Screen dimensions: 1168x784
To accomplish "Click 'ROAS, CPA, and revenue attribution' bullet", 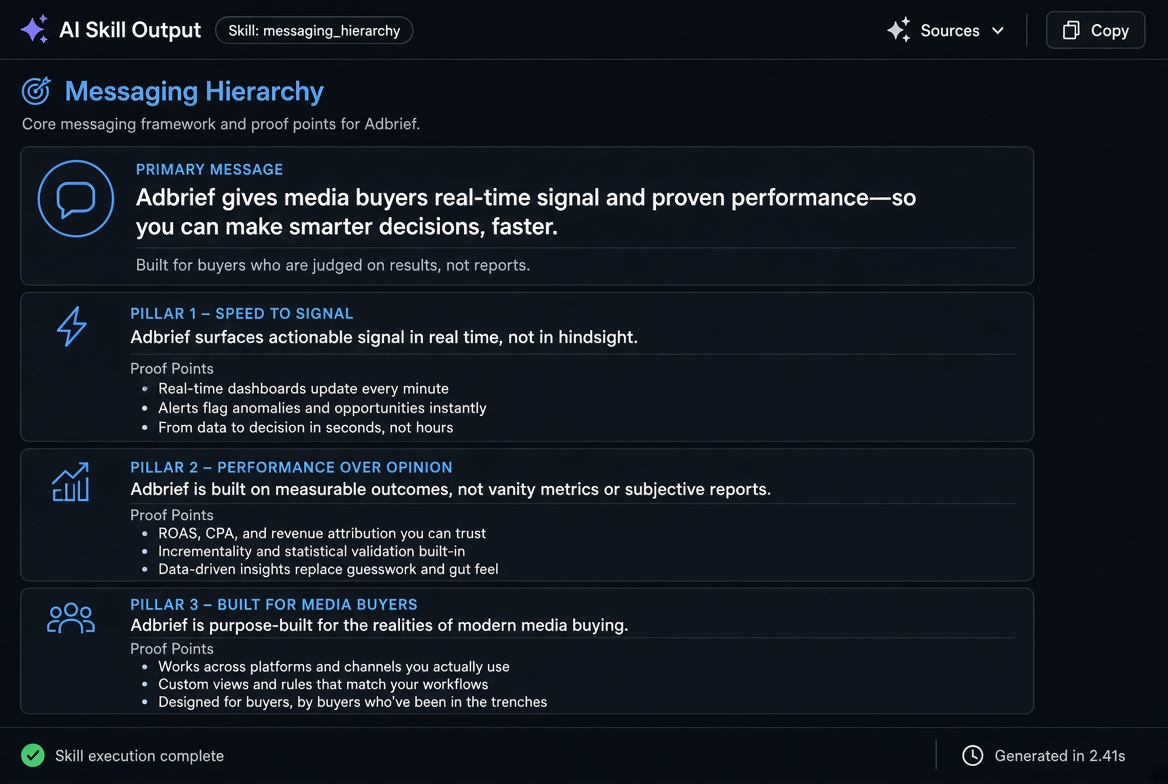I will [322, 534].
